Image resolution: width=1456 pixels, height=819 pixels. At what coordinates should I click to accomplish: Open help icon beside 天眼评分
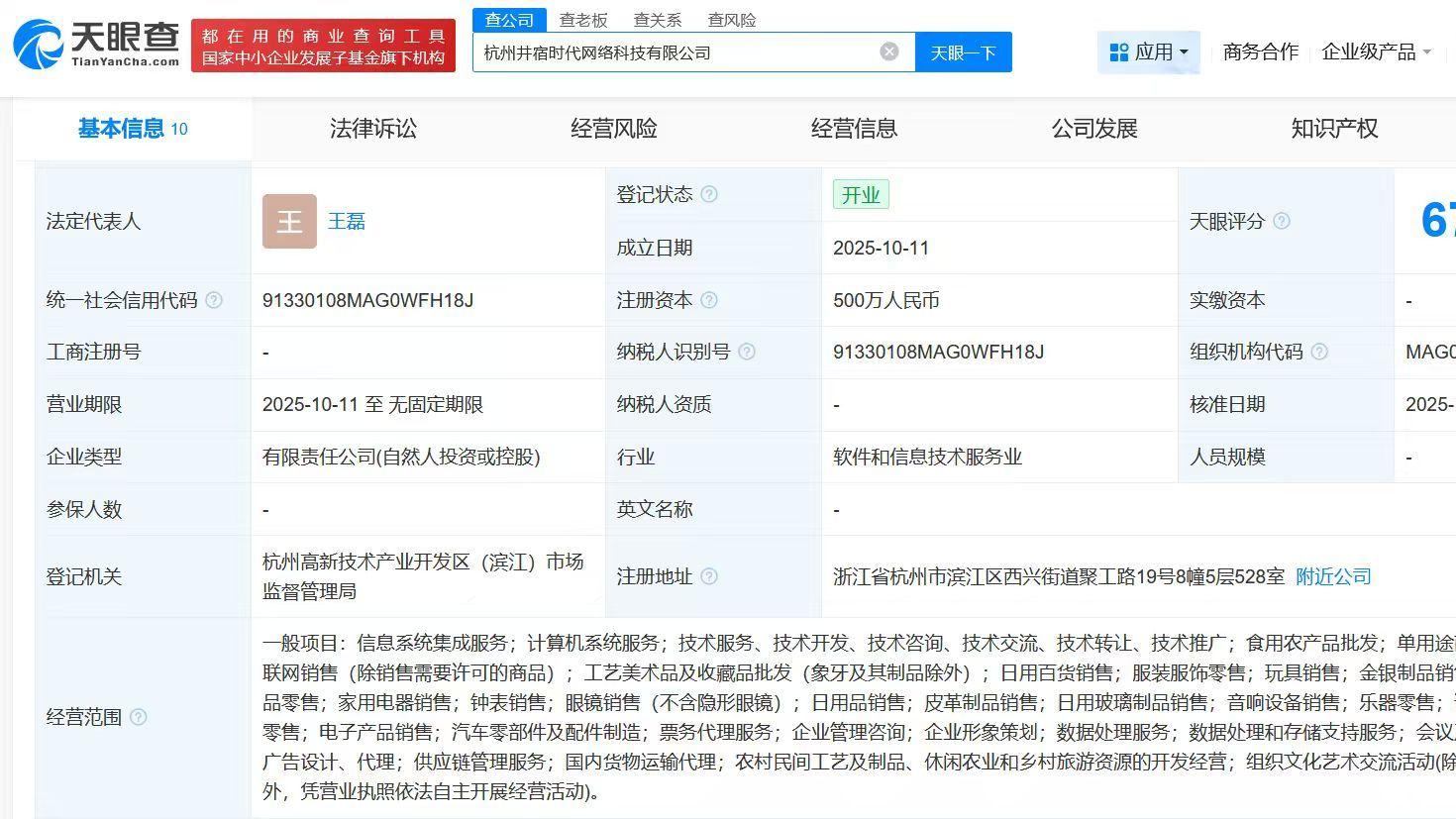(1282, 221)
